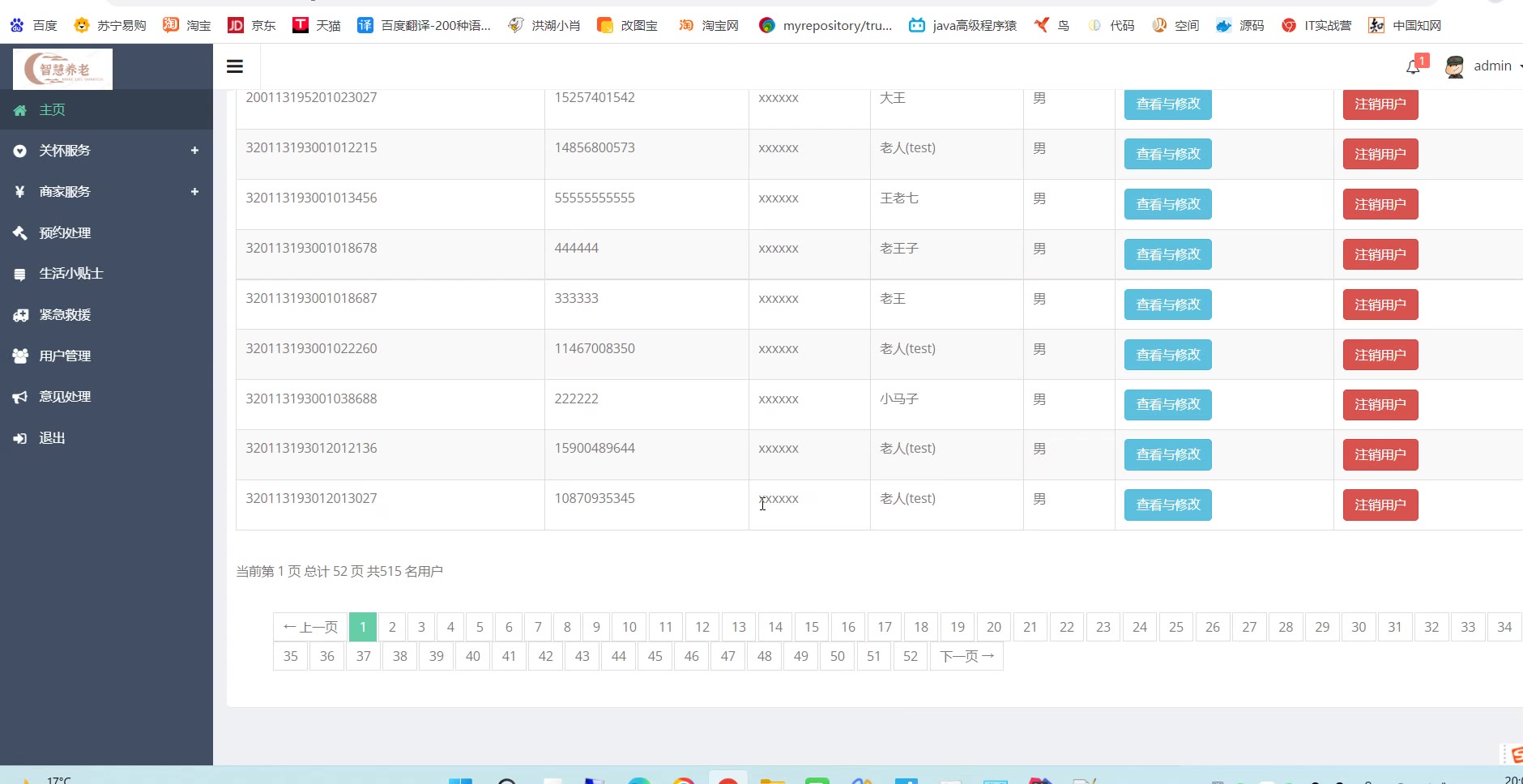Go to 主页 in the sidebar
The image size is (1523, 784).
tap(106, 110)
